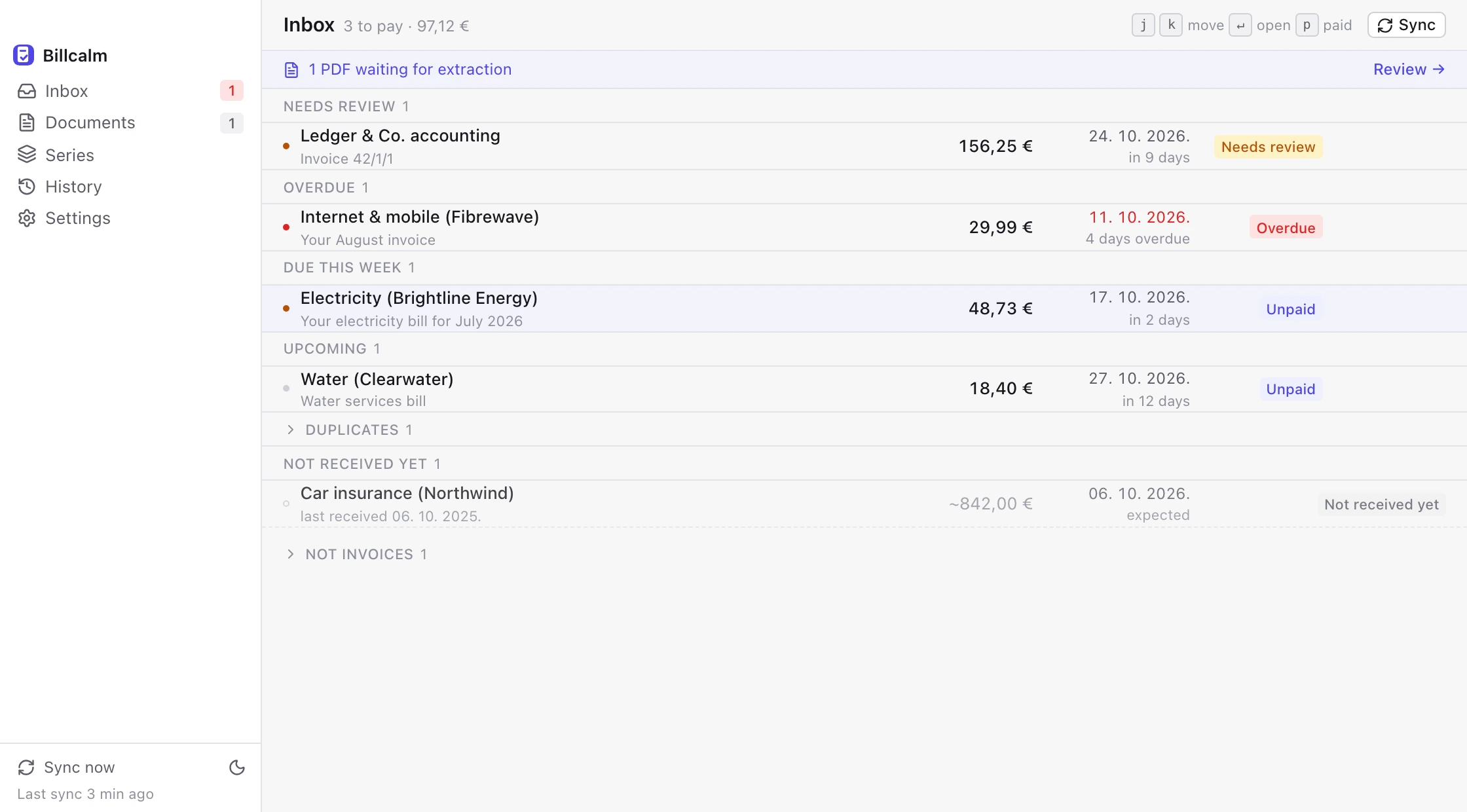The width and height of the screenshot is (1467, 812).
Task: Open Series from its sidebar layers icon
Action: (27, 155)
